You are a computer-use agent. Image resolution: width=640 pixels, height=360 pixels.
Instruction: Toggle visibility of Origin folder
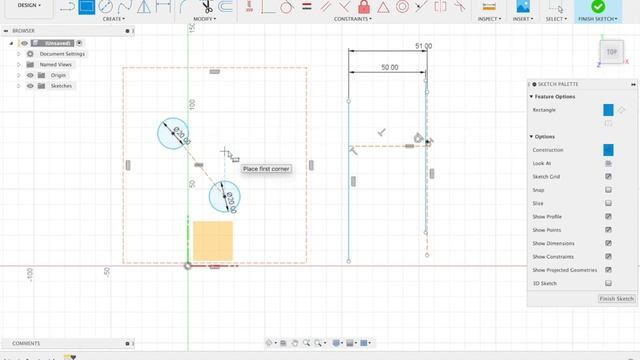[x=30, y=75]
